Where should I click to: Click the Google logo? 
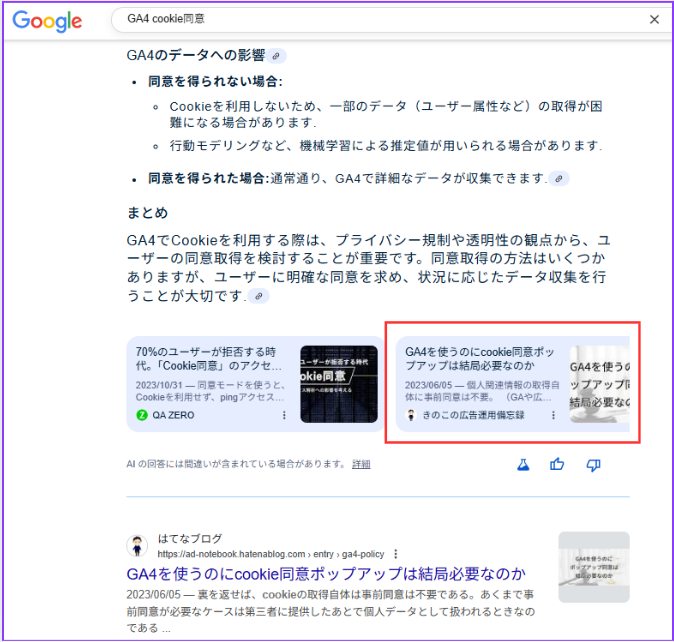pos(47,21)
